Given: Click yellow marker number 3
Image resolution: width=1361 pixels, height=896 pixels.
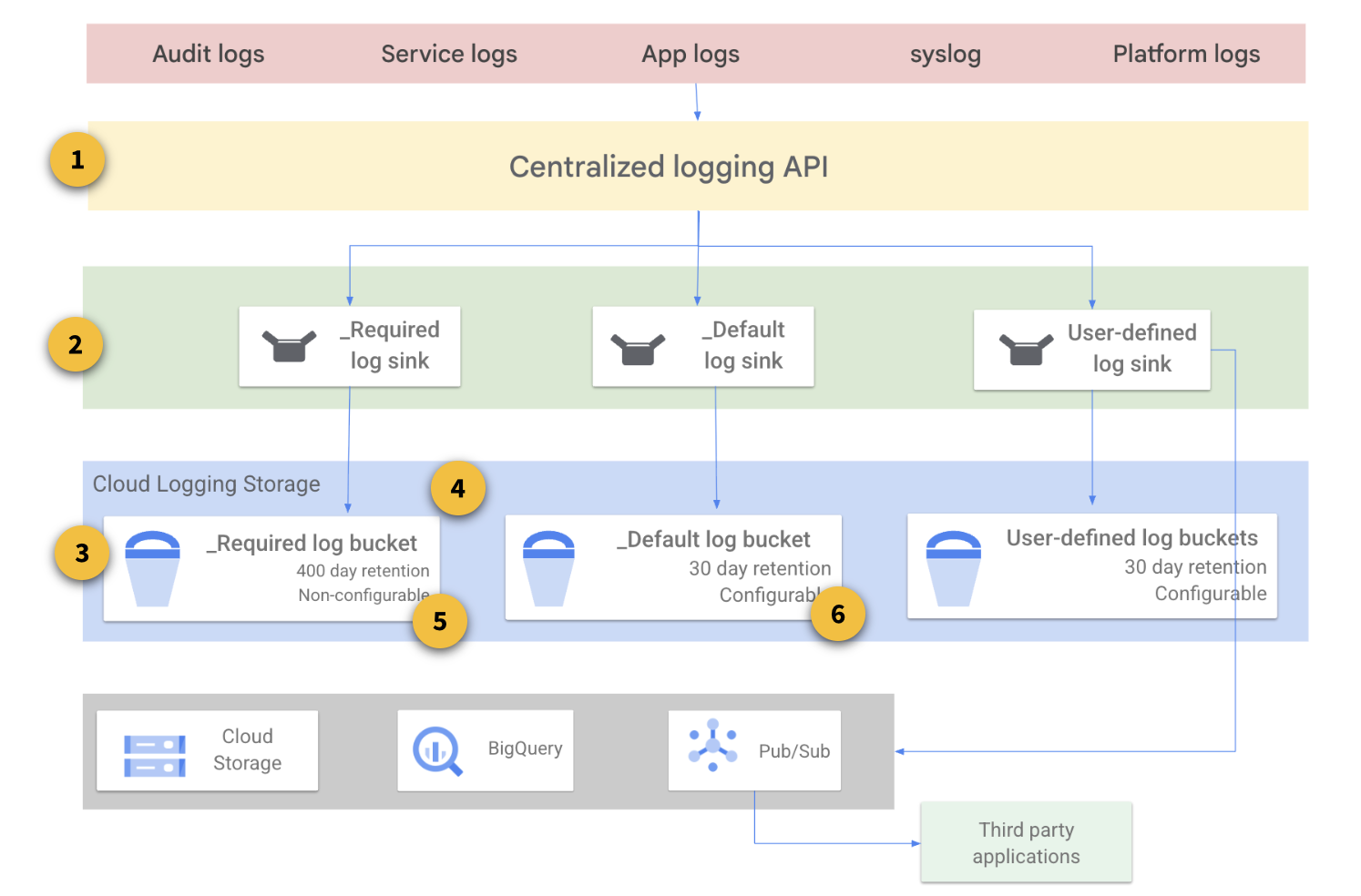Looking at the screenshot, I should pos(82,553).
